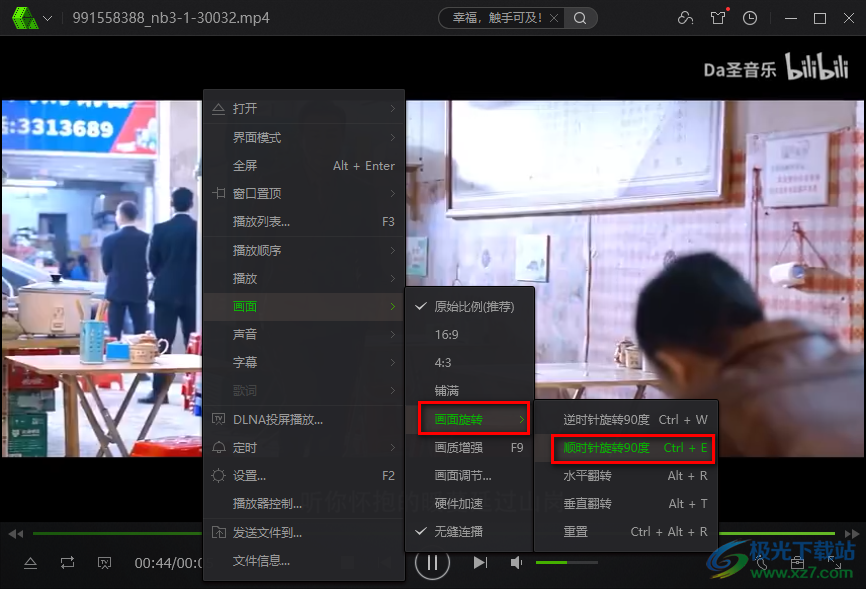This screenshot has width=866, height=589.
Task: Select 水平翻转 Alt+R
Action: (x=626, y=476)
